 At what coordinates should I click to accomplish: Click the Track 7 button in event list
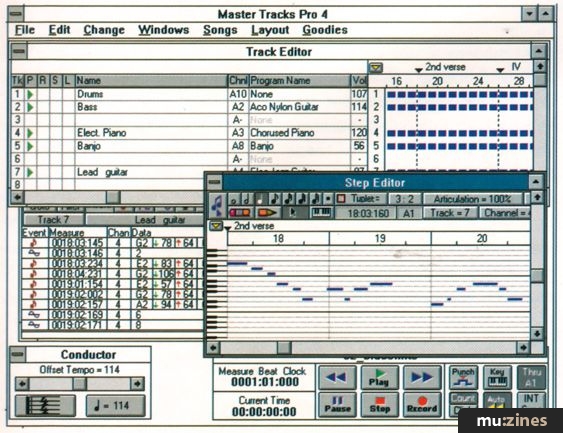click(53, 220)
